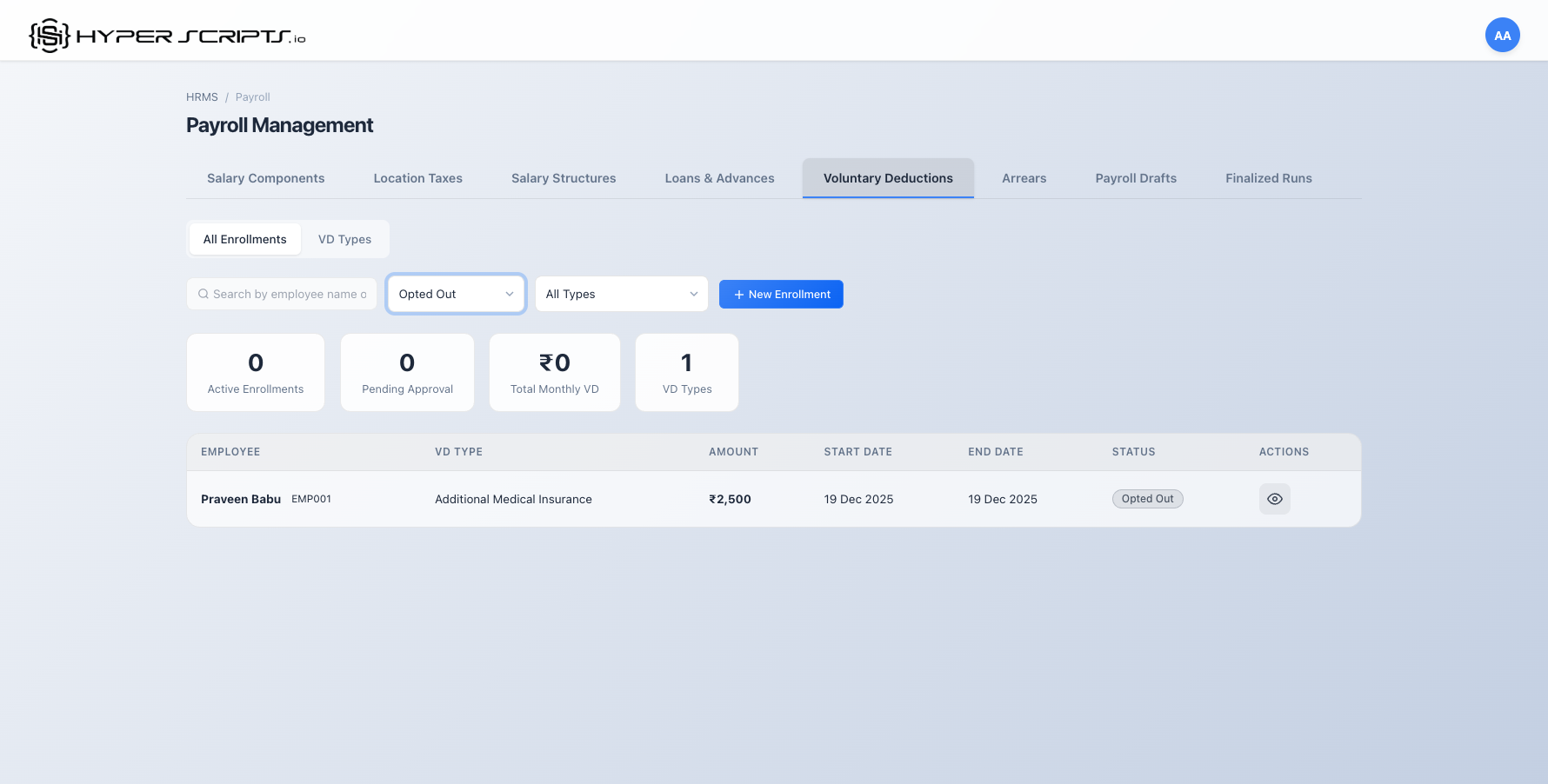Viewport: 1548px width, 784px height.
Task: View Praveen Babu's enrollment with eye icon
Action: pyautogui.click(x=1274, y=499)
